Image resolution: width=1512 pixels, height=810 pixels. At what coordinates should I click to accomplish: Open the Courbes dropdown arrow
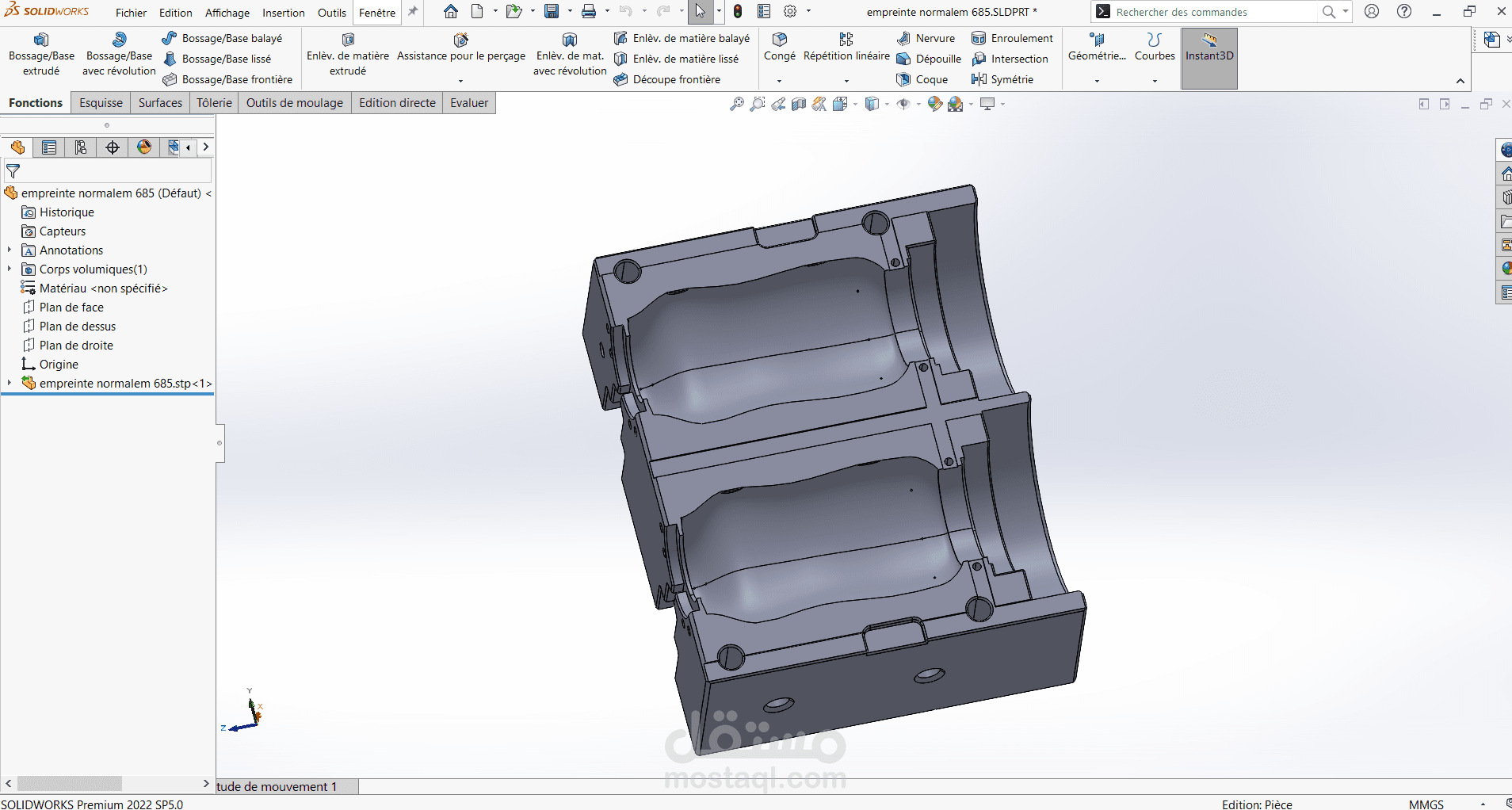(1155, 81)
